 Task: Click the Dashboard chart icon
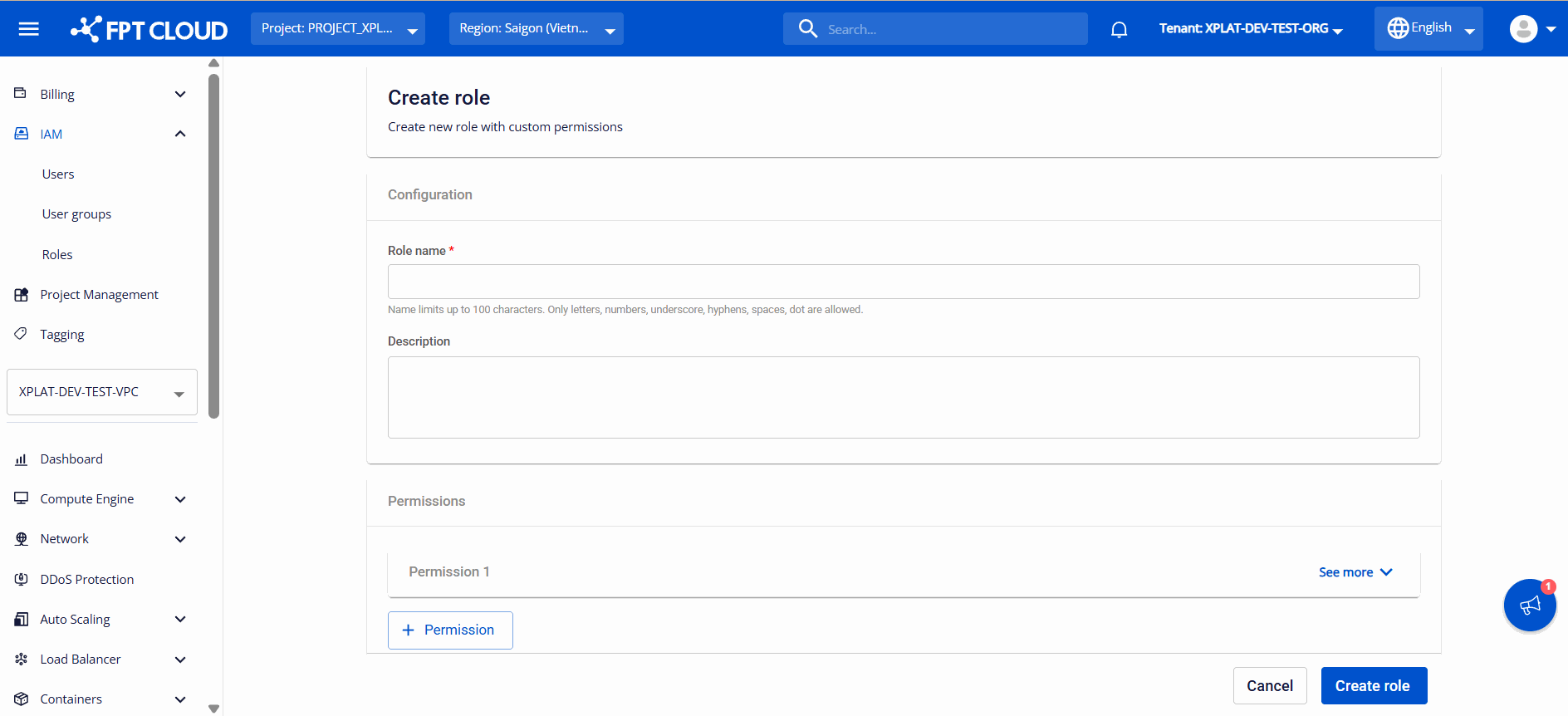[22, 459]
